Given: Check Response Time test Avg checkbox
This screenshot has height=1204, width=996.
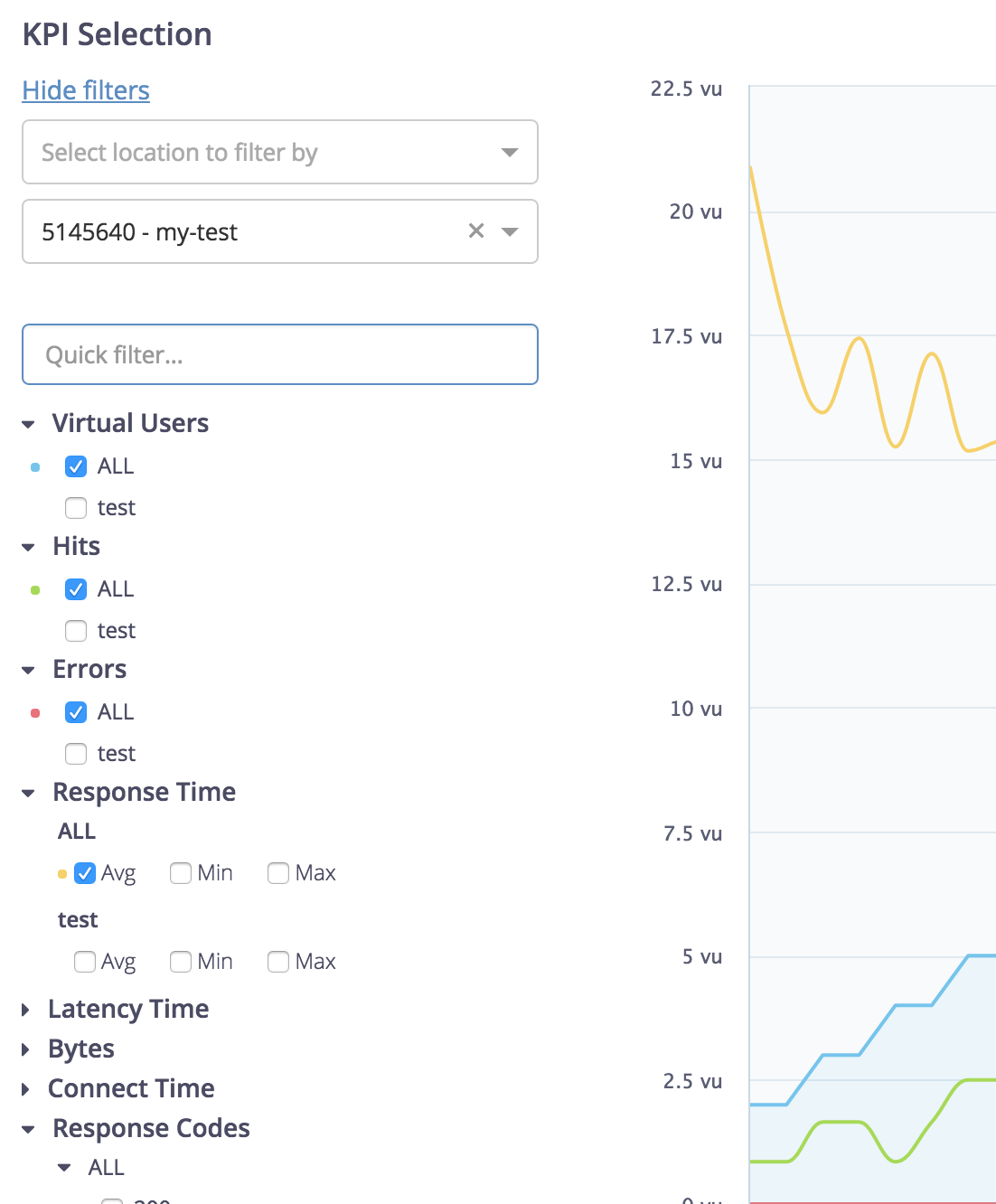Looking at the screenshot, I should (x=85, y=962).
